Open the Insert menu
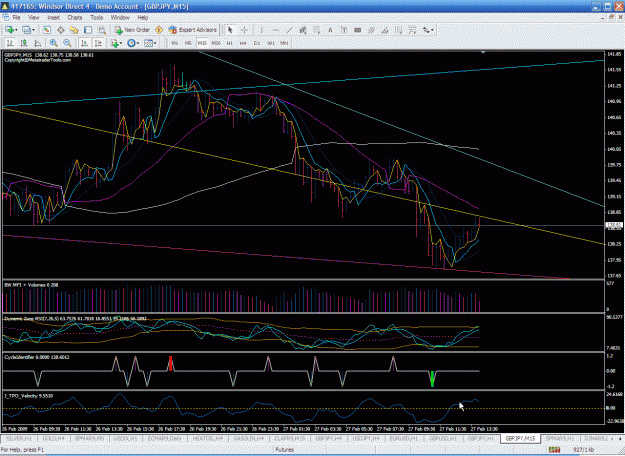The height and width of the screenshot is (456, 625). [x=53, y=18]
